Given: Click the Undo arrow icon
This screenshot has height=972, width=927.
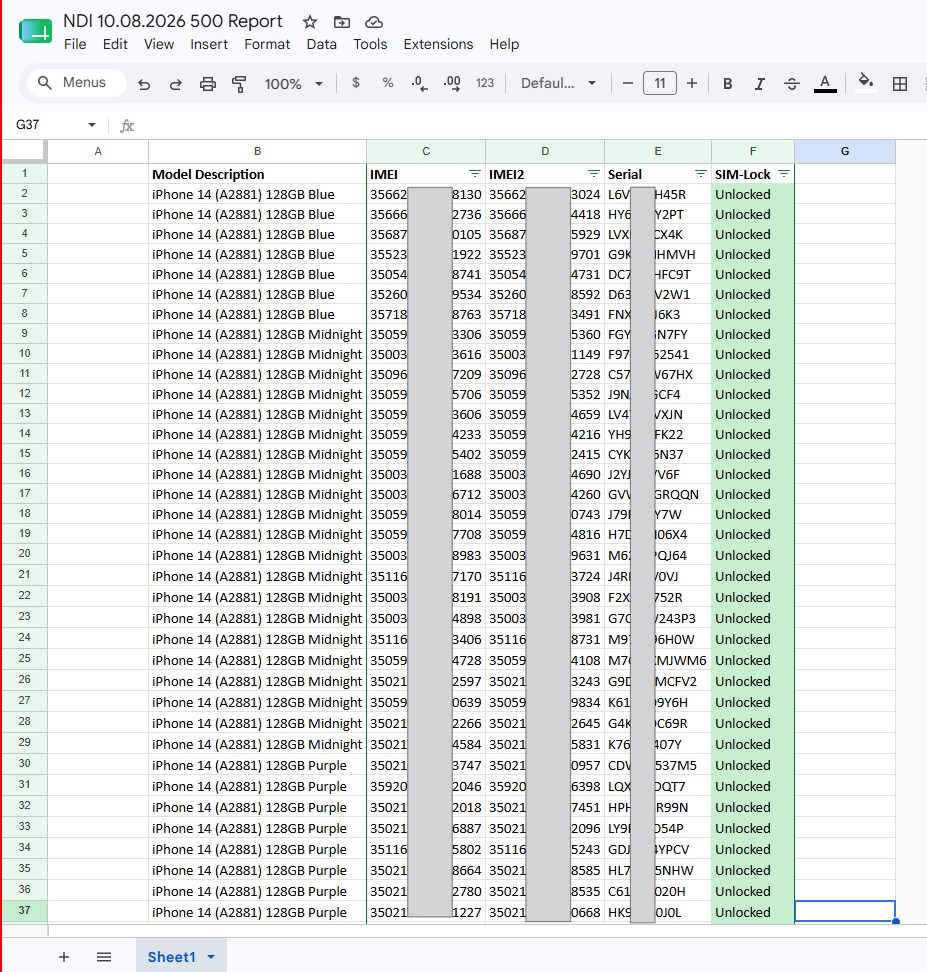Looking at the screenshot, I should (144, 84).
